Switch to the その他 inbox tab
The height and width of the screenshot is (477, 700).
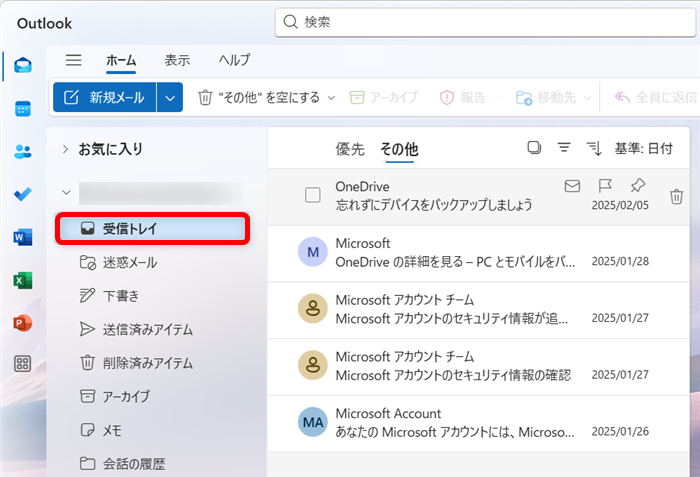399,149
